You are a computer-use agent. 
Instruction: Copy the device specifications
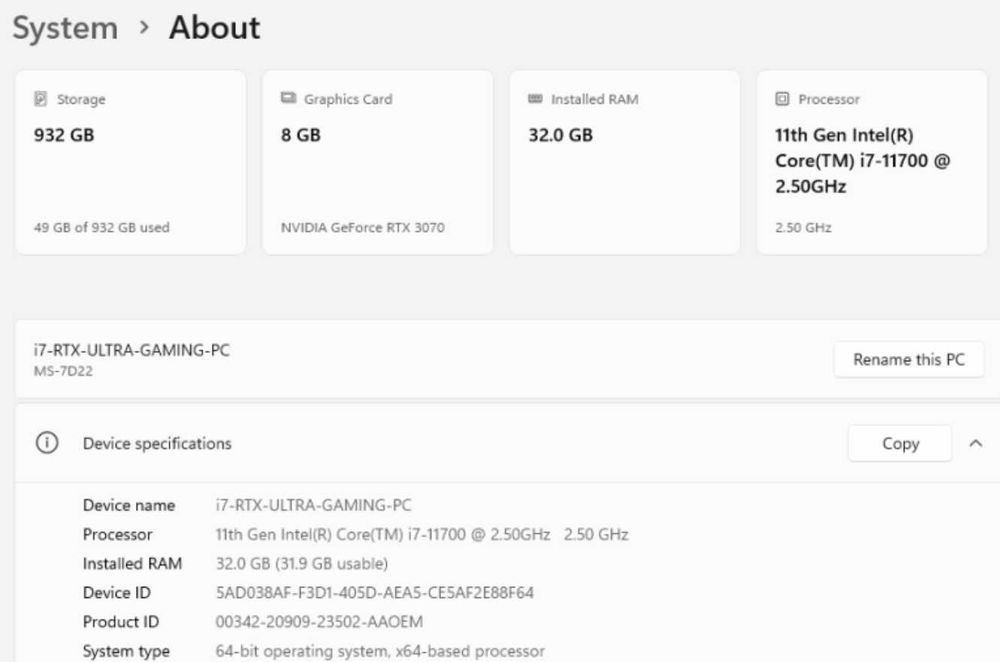(x=900, y=443)
